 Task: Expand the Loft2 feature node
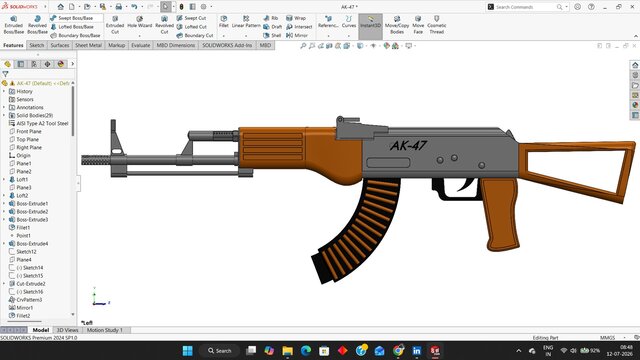coord(4,196)
